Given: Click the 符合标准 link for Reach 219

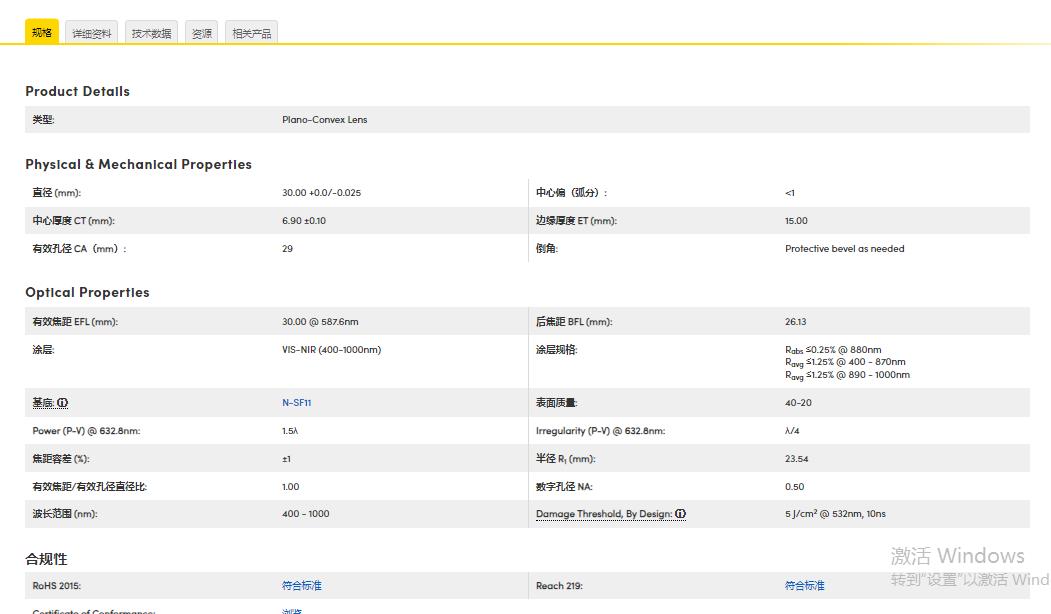Looking at the screenshot, I should [804, 586].
